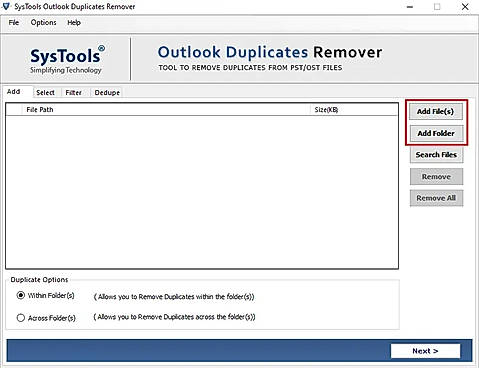Click the 'Duplicate Options' group label
Image resolution: width=479 pixels, height=368 pixels.
point(39,280)
